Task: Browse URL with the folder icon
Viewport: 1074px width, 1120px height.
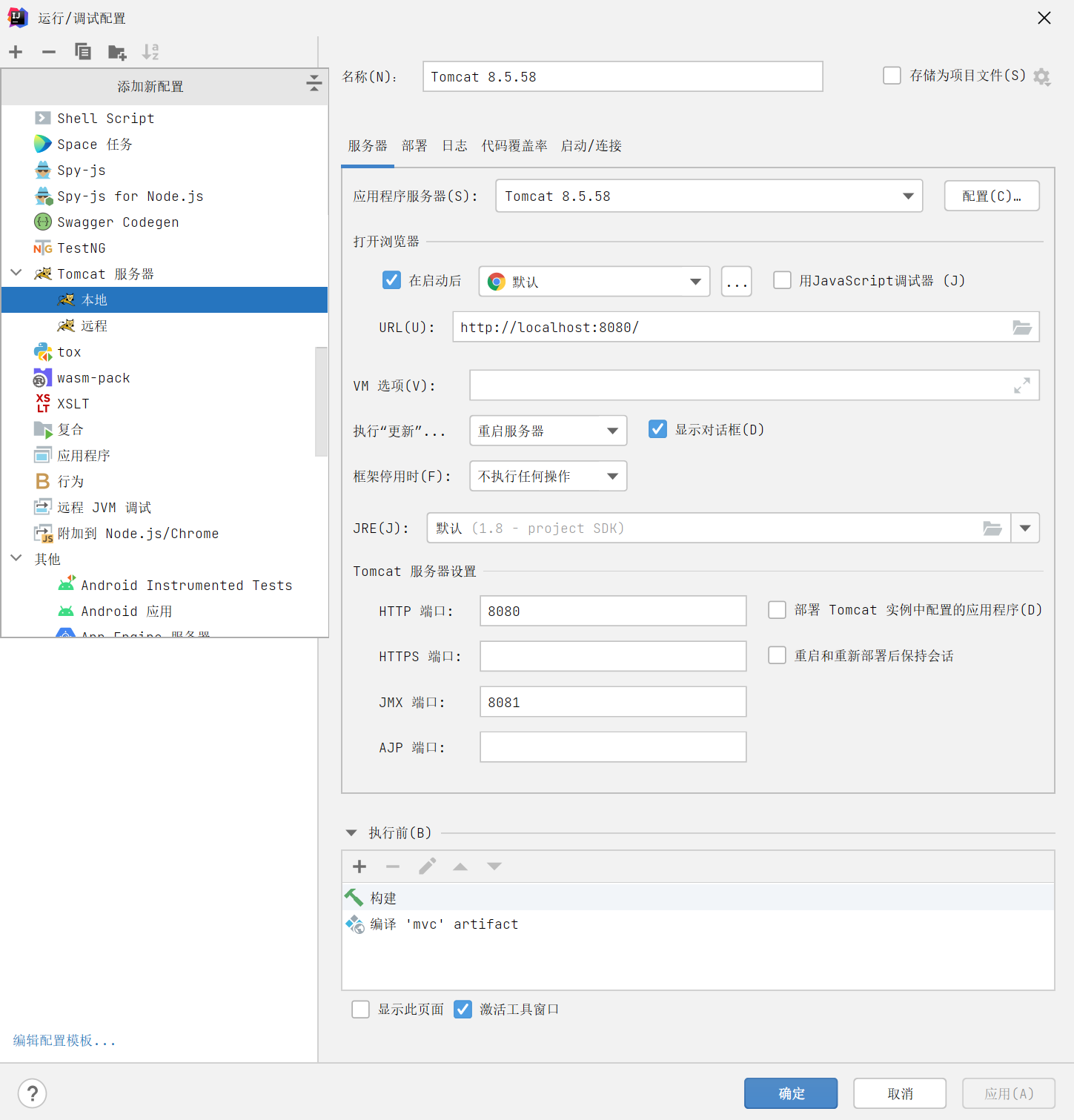Action: 1022,328
